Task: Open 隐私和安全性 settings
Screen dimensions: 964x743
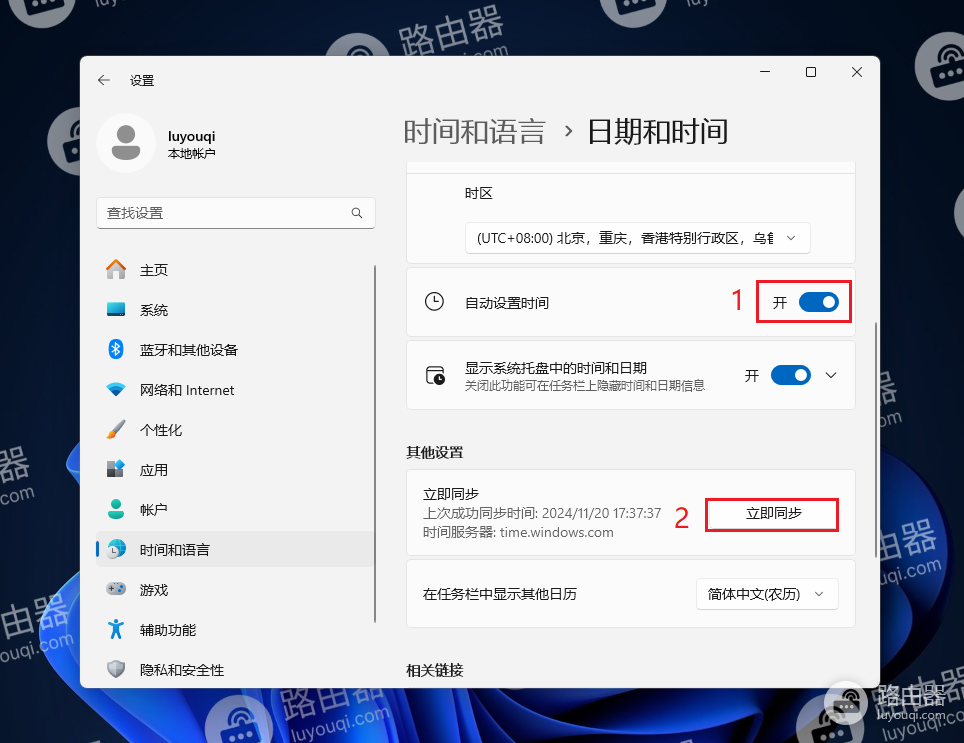Action: pyautogui.click(x=235, y=669)
